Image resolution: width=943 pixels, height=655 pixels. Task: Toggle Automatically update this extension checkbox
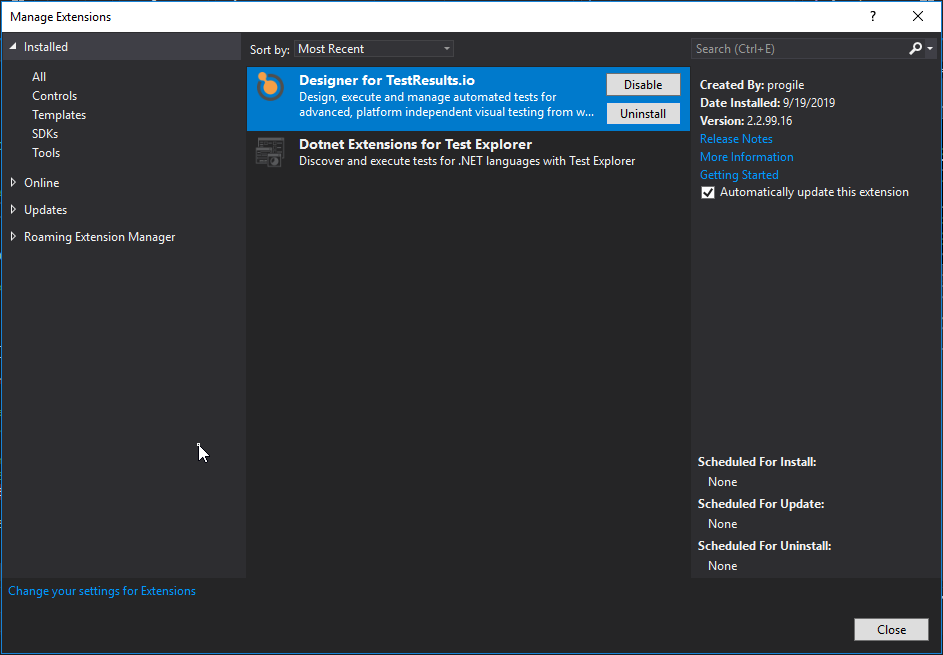tap(708, 192)
